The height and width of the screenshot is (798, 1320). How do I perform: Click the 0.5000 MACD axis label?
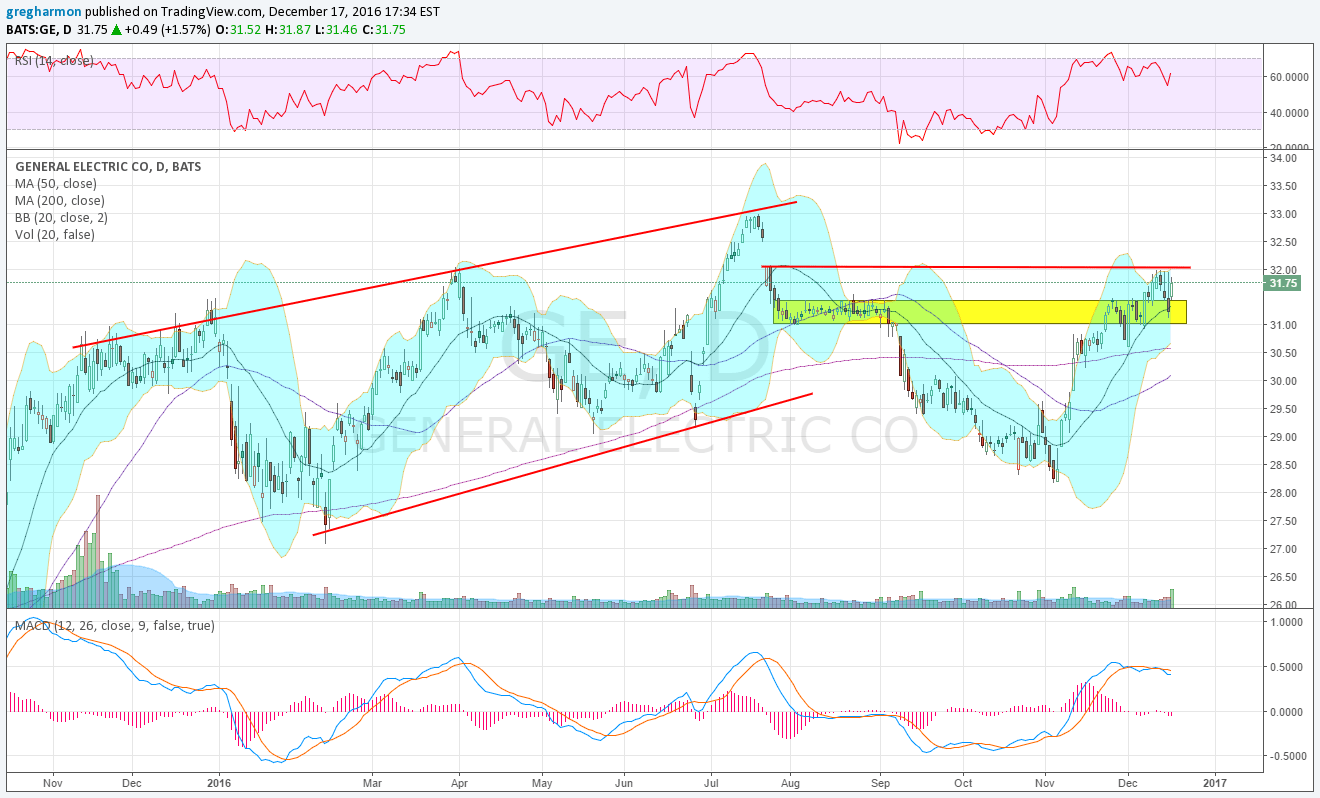pyautogui.click(x=1286, y=667)
